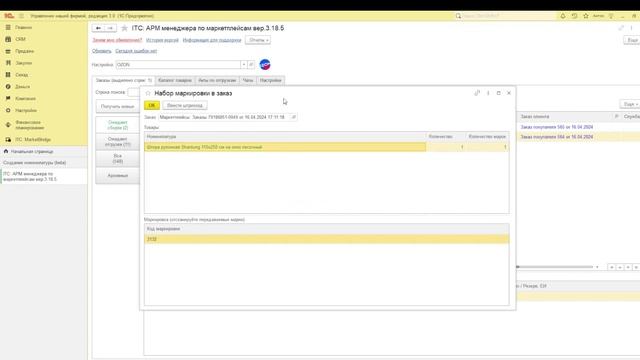Click the Заказ клиента column header
The image size is (640, 360).
pos(565,117)
